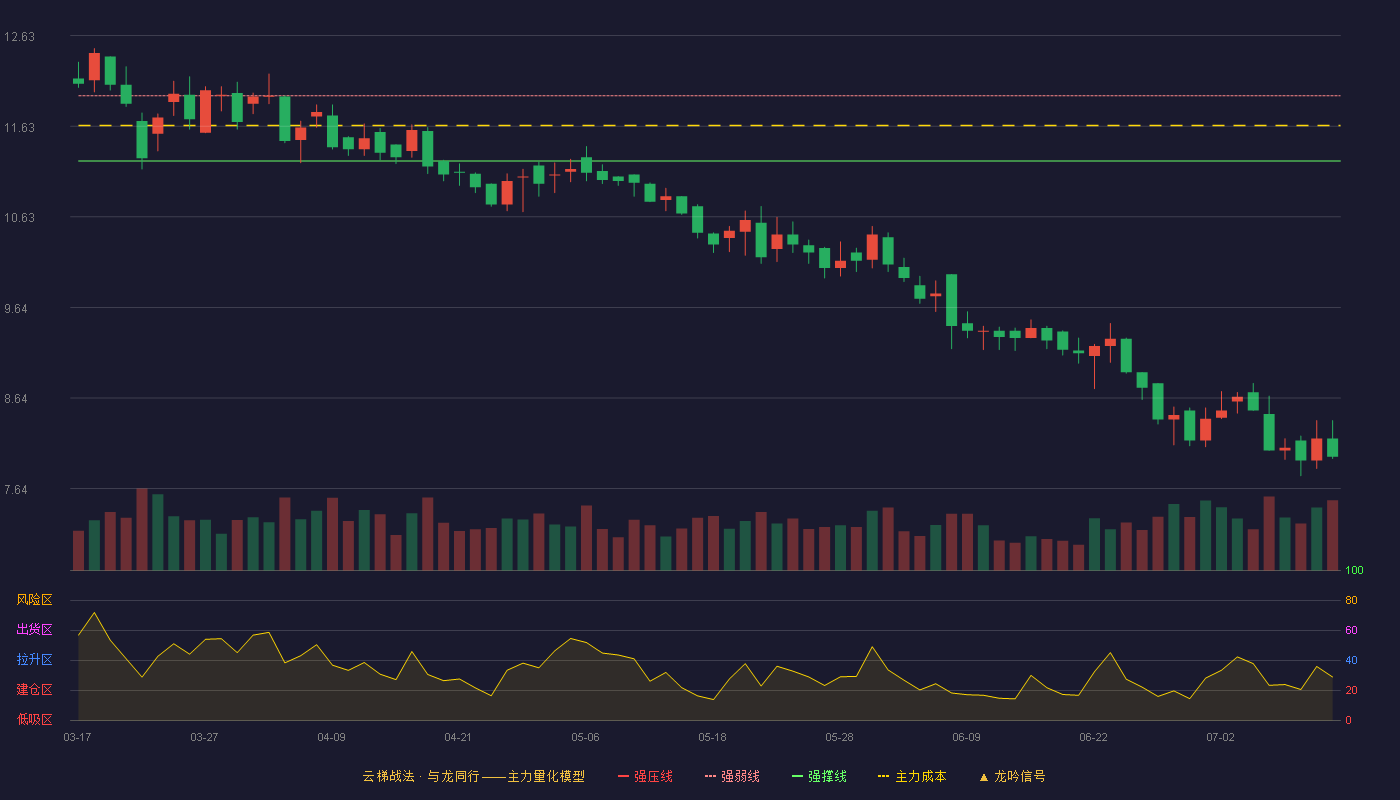Click the 07-02 date label
The width and height of the screenshot is (1400, 800).
tap(1220, 737)
